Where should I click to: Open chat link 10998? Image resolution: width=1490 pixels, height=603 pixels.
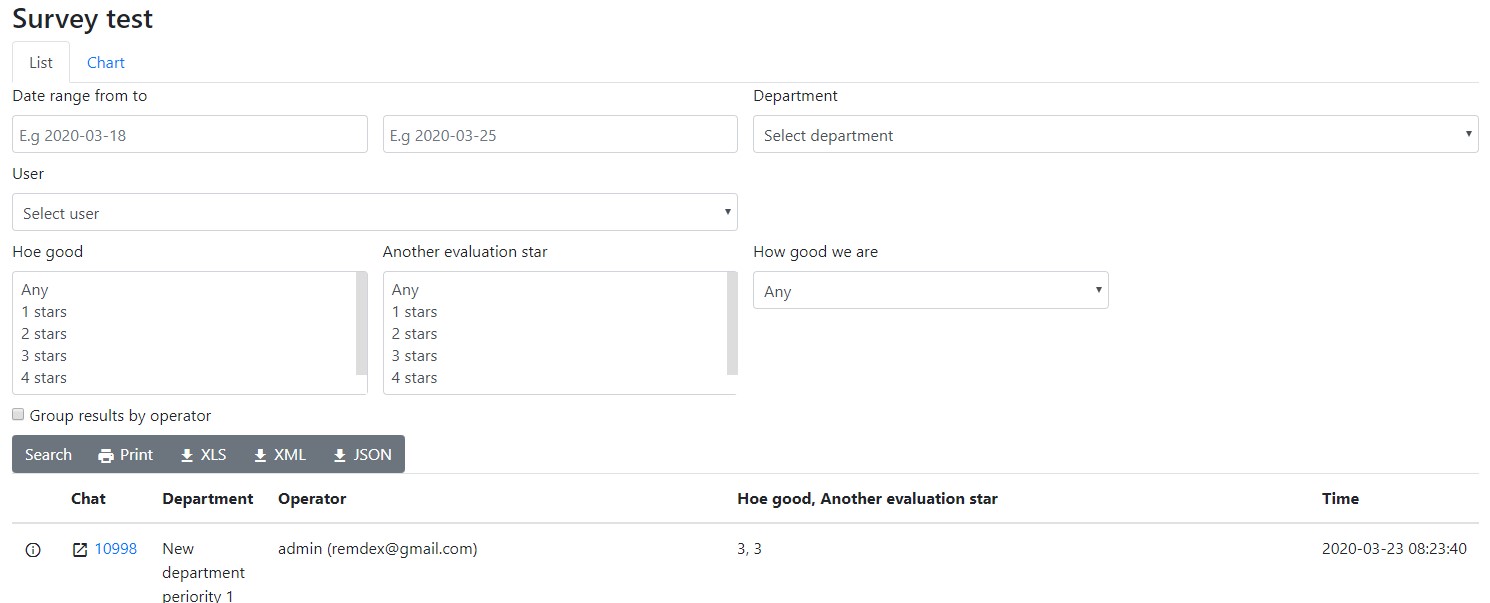[x=116, y=549]
